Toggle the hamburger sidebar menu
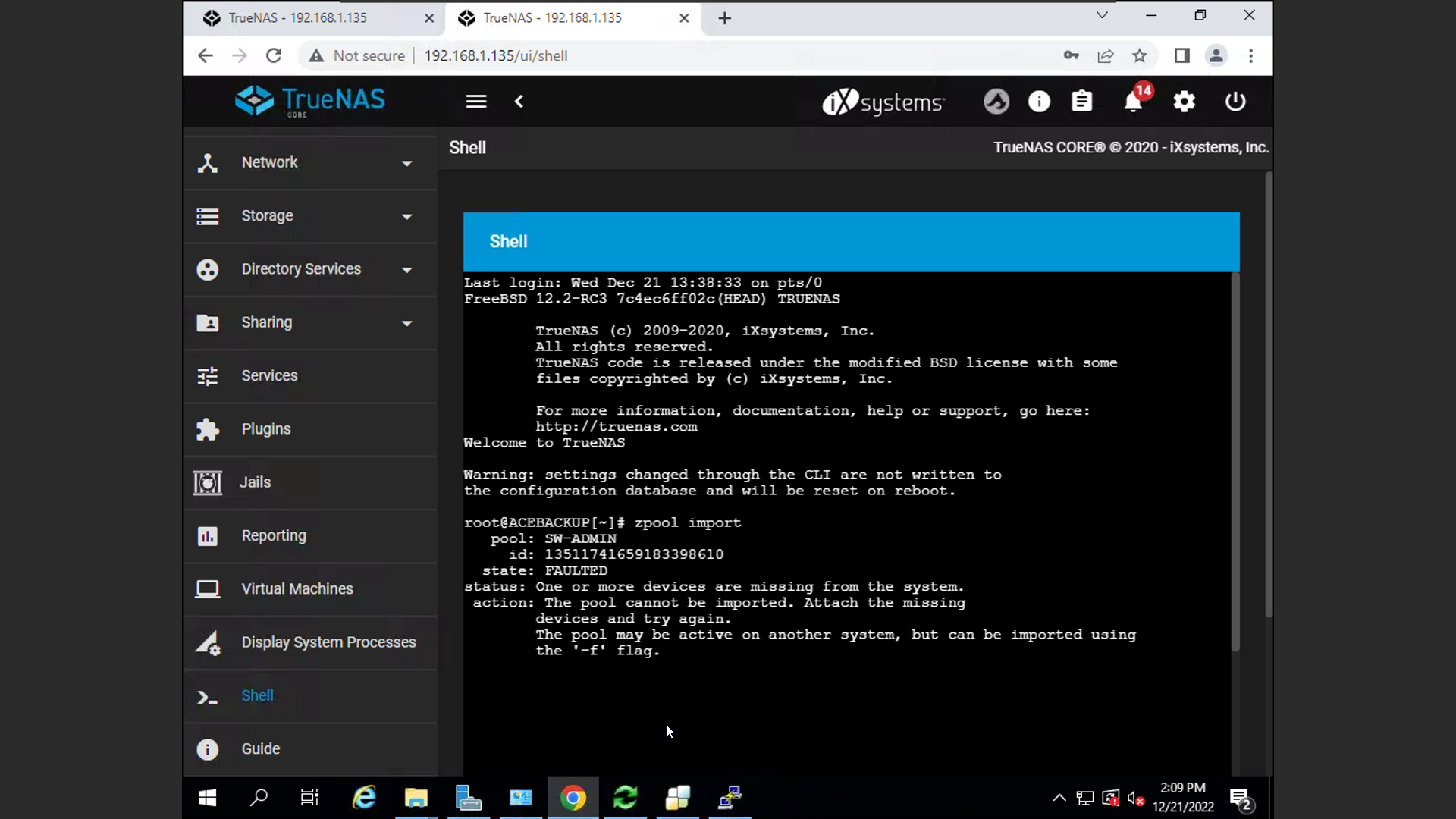Screen dimensions: 1456x819 pos(475,102)
